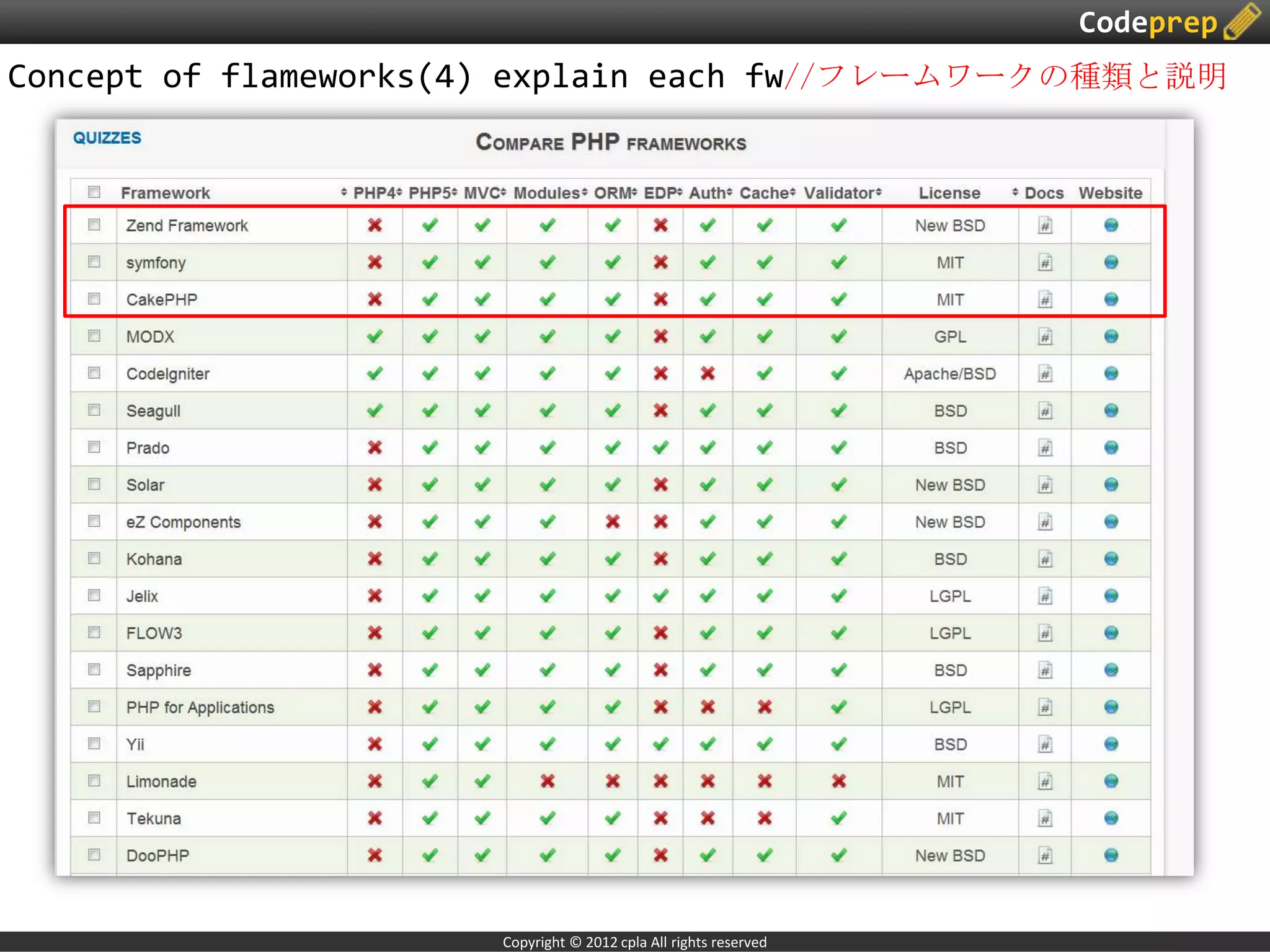
Task: Open the Seagull docs icon
Action: click(x=1045, y=411)
